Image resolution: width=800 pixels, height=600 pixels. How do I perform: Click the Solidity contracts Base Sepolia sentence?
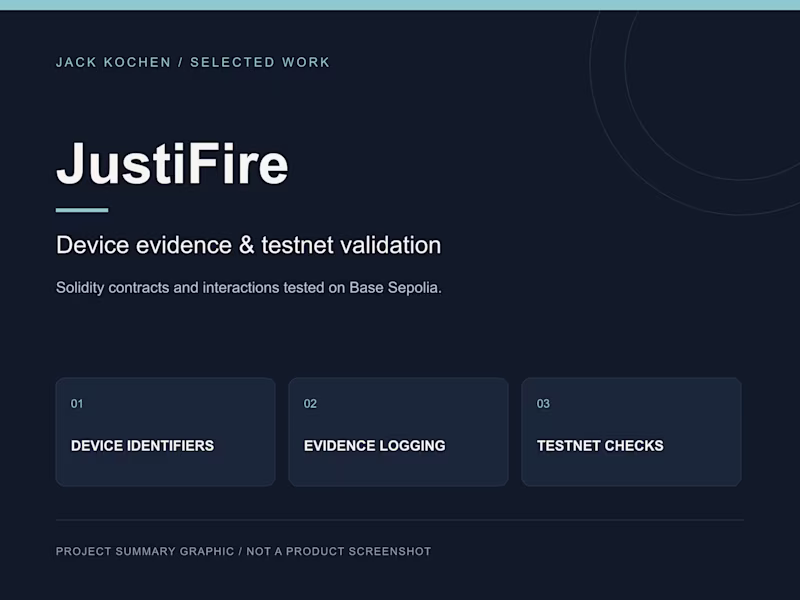coord(248,288)
